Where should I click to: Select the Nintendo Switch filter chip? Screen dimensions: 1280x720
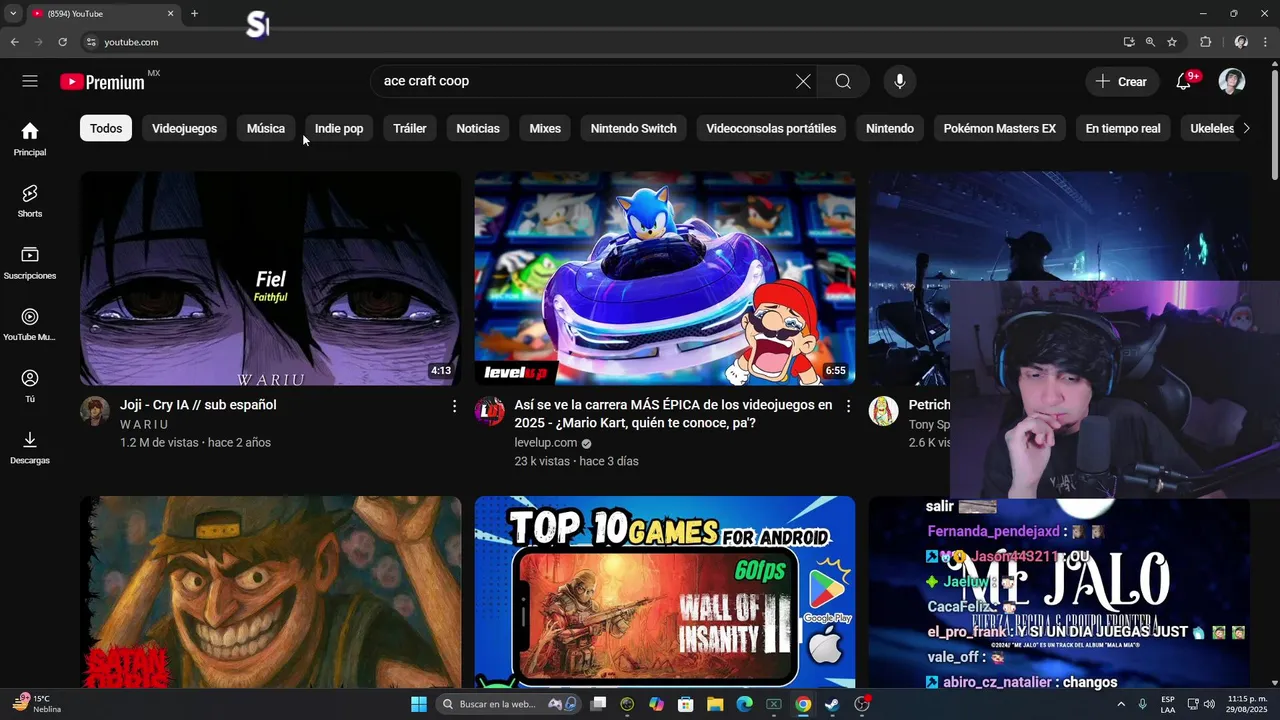pos(634,128)
